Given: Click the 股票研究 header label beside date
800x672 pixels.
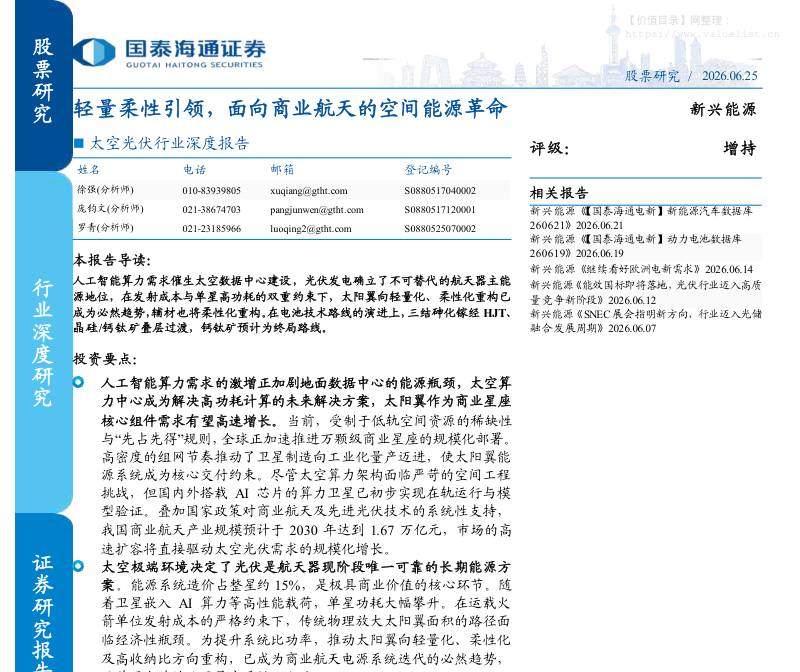Looking at the screenshot, I should (652, 76).
